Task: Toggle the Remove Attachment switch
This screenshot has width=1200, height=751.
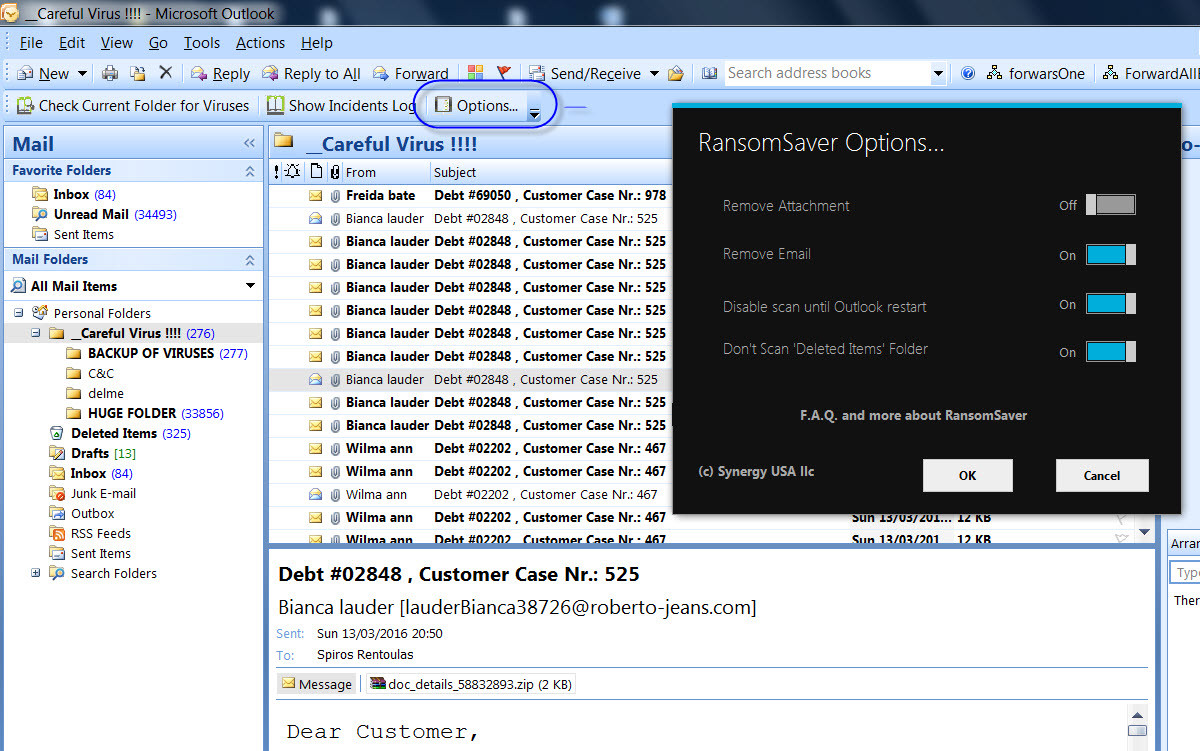Action: (x=1111, y=205)
